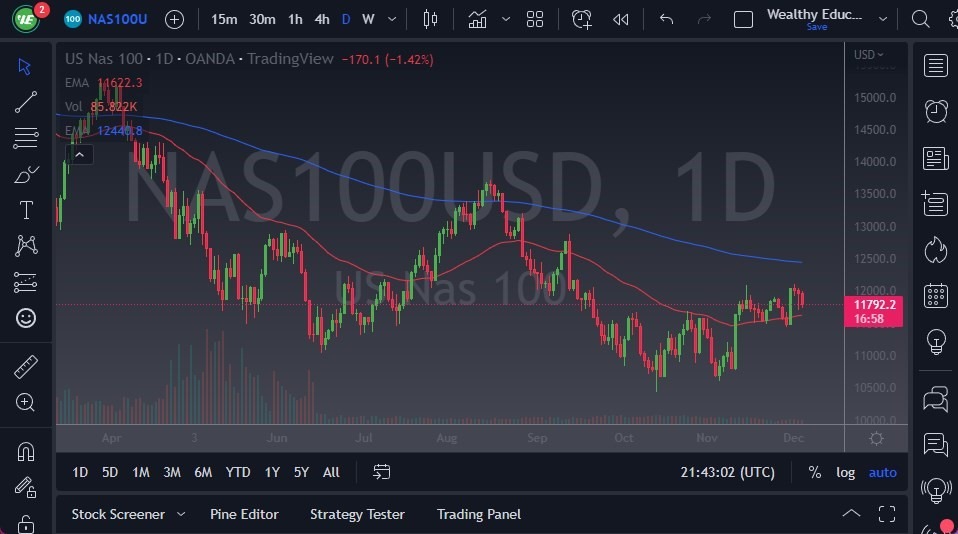The height and width of the screenshot is (534, 958).
Task: Open the private messages panel
Action: [x=935, y=444]
